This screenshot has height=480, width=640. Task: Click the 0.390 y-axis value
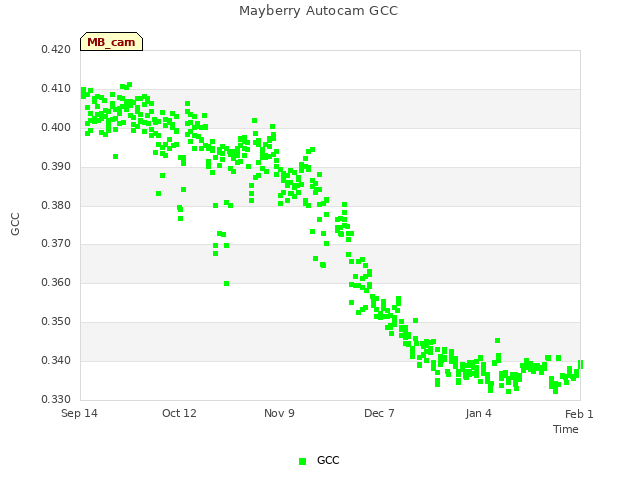(x=56, y=167)
